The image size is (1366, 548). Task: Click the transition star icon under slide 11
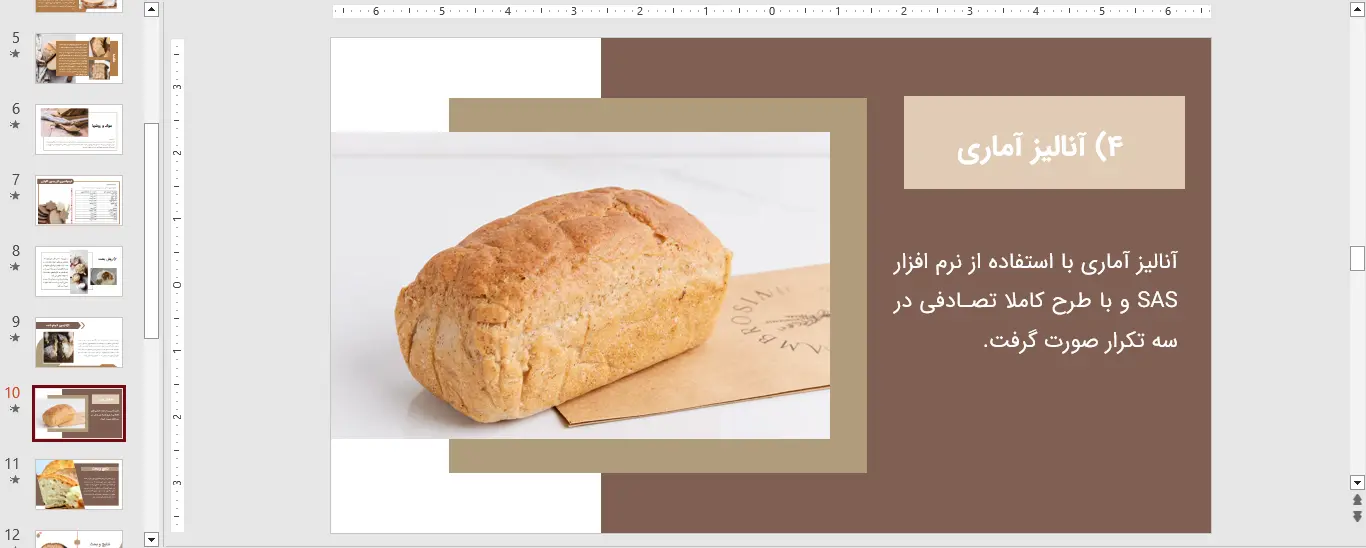pos(14,480)
